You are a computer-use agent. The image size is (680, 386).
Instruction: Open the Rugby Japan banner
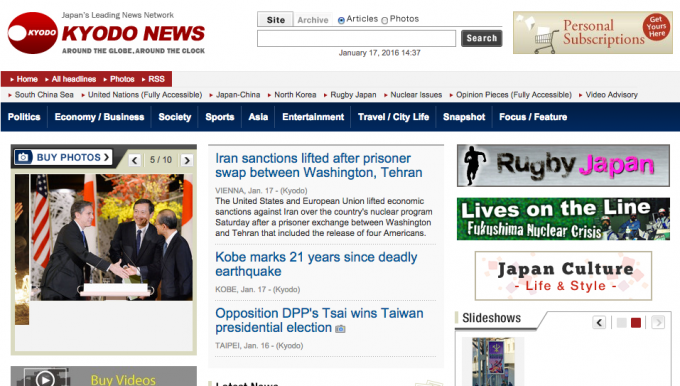coord(563,165)
